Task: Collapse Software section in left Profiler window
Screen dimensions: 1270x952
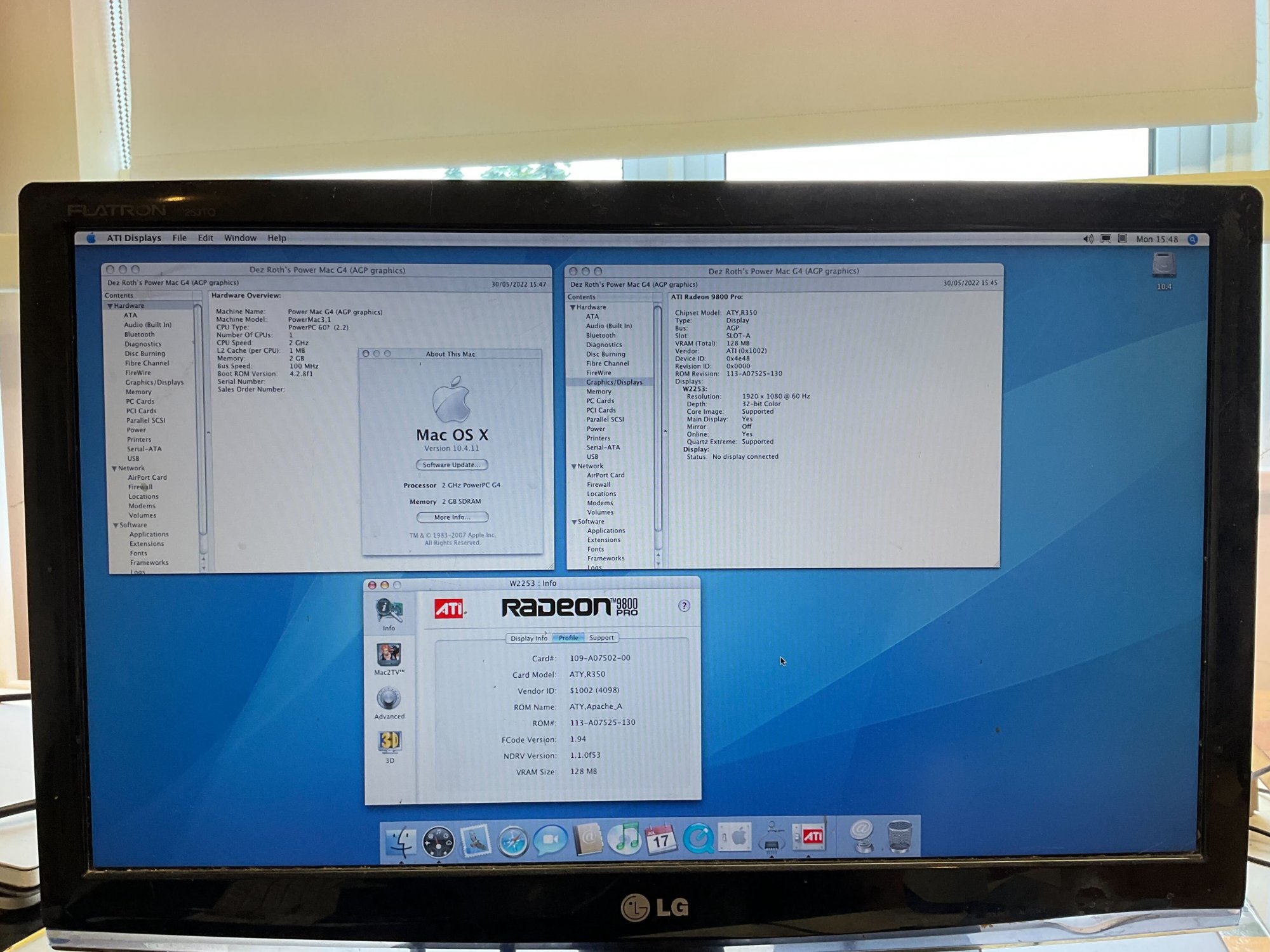Action: coord(116,526)
